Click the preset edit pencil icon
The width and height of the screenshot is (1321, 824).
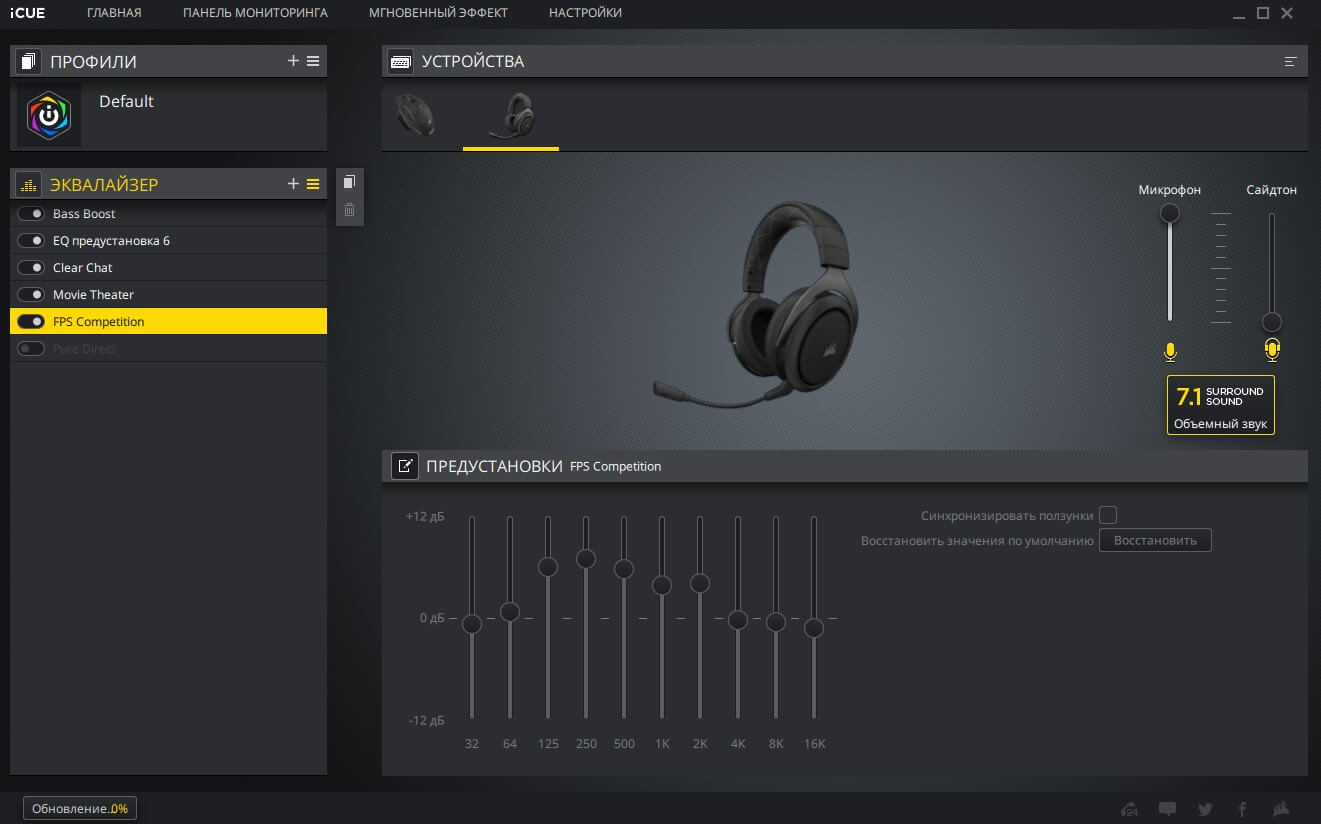(405, 466)
